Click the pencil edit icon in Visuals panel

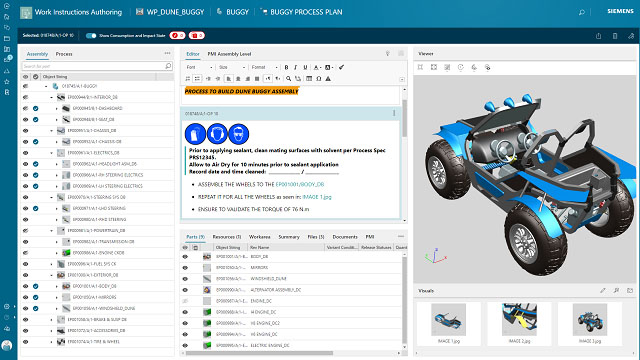pyautogui.click(x=602, y=291)
